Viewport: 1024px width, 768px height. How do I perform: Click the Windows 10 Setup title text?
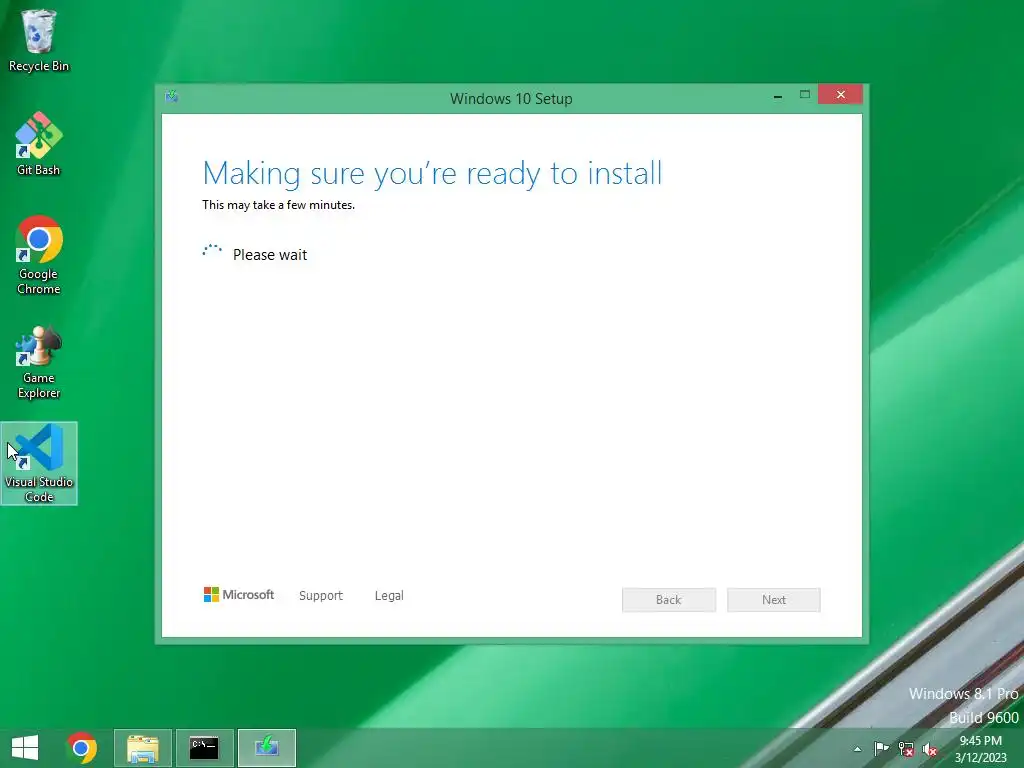click(511, 99)
